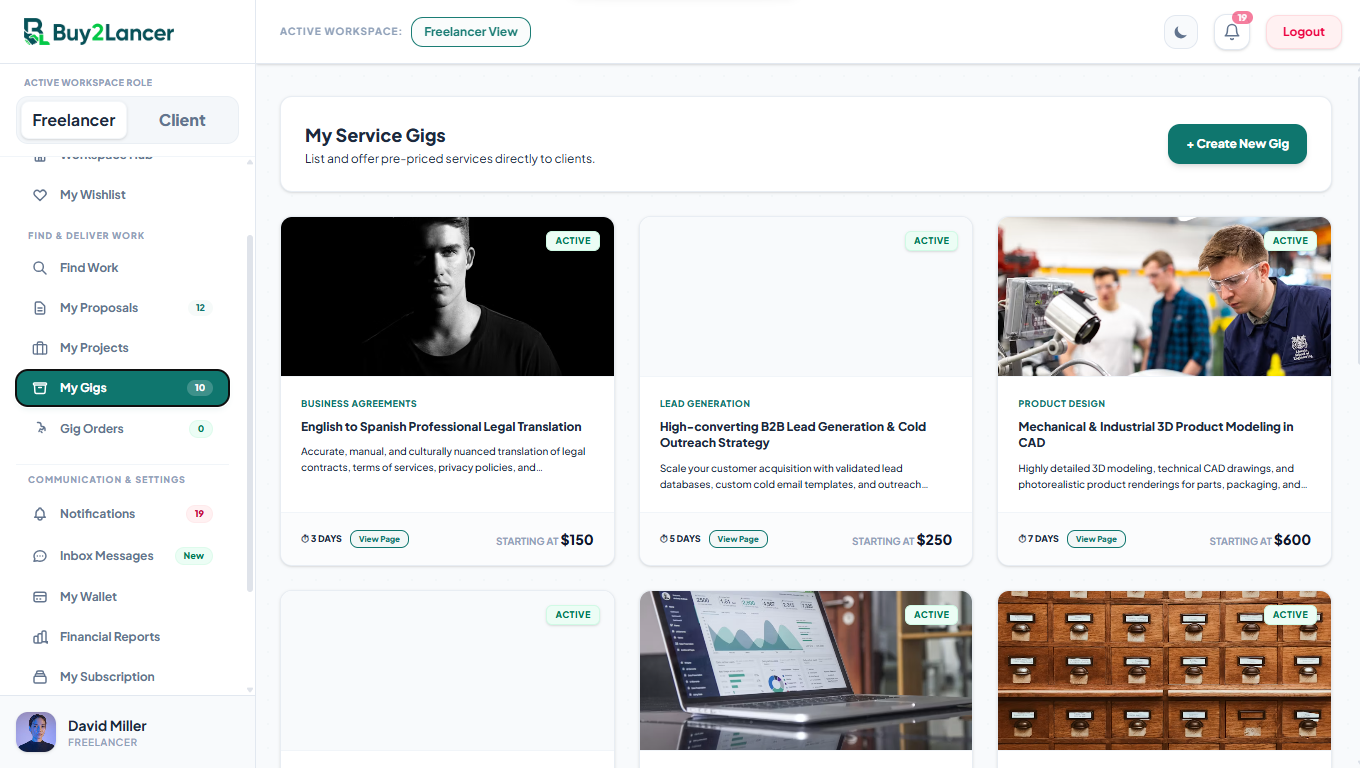Click the LEAD GENERATION category label
Image resolution: width=1360 pixels, height=768 pixels.
[705, 404]
